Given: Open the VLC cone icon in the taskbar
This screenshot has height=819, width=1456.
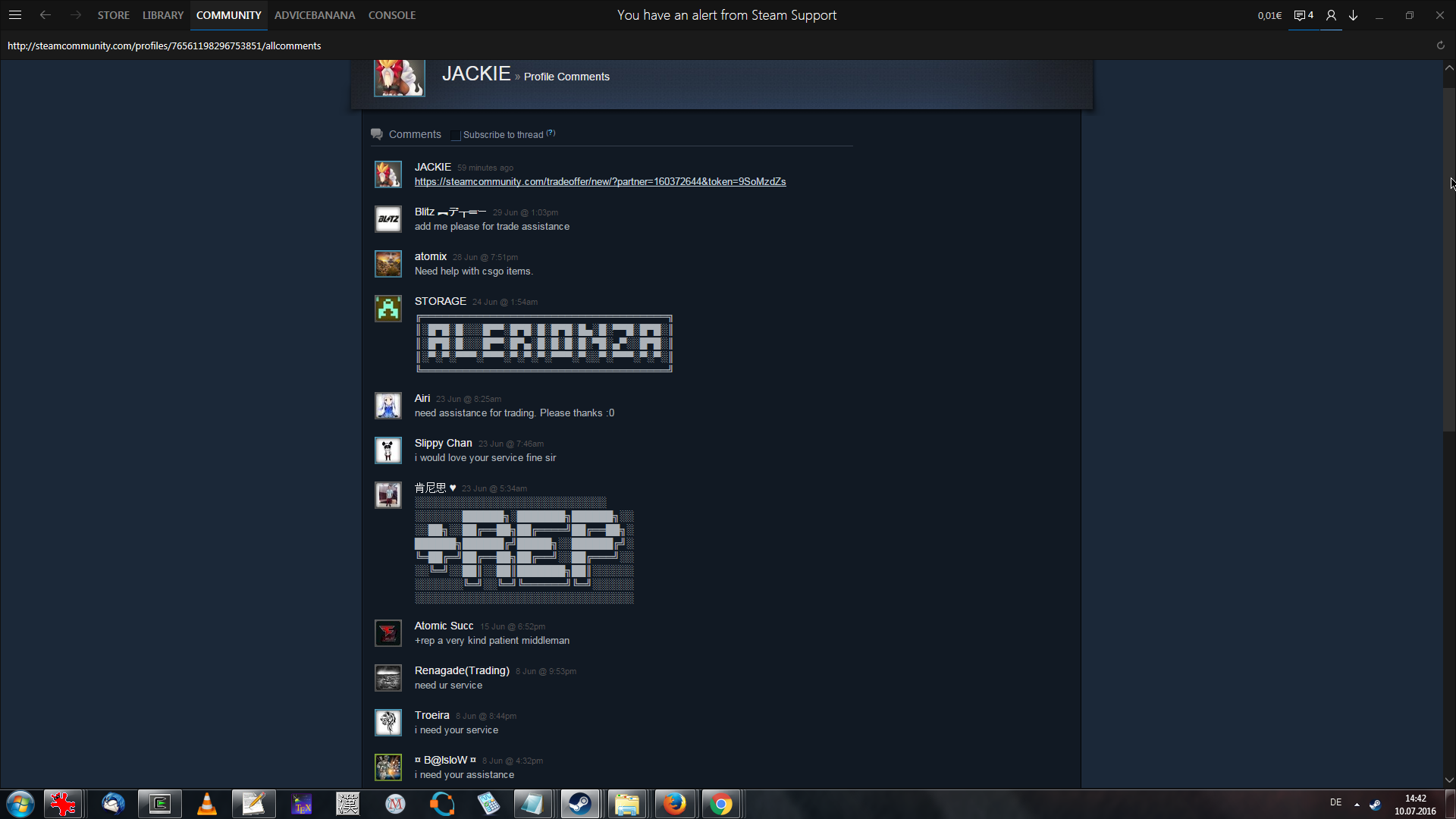Looking at the screenshot, I should pyautogui.click(x=206, y=804).
